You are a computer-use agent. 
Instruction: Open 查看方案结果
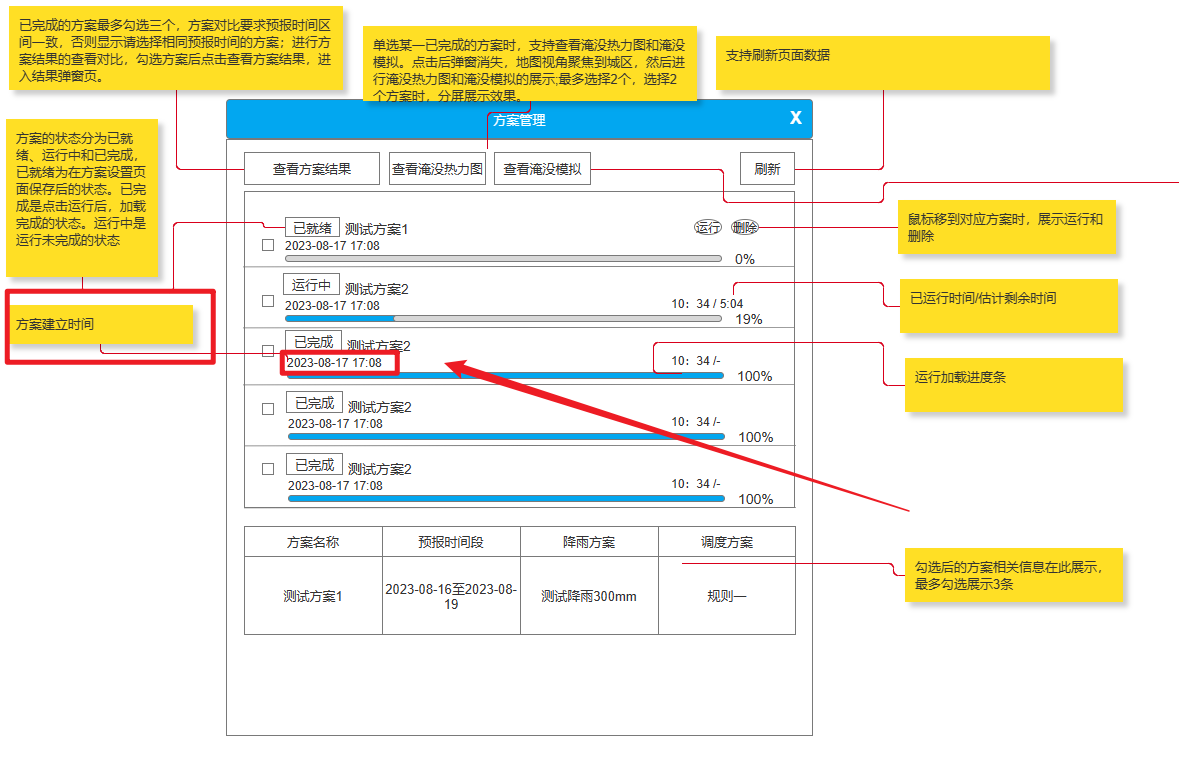312,169
